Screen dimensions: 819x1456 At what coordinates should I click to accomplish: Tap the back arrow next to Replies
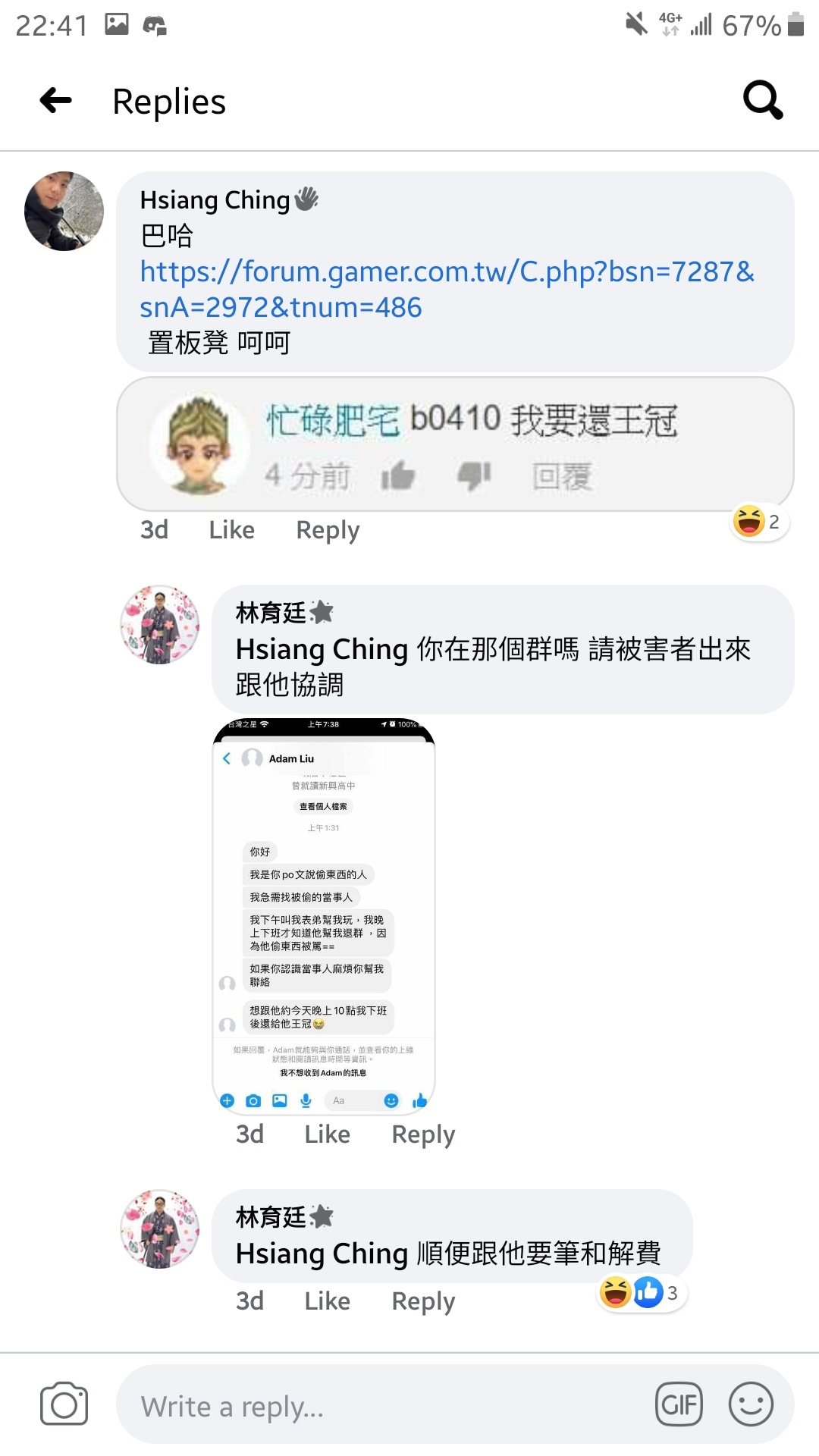point(56,100)
